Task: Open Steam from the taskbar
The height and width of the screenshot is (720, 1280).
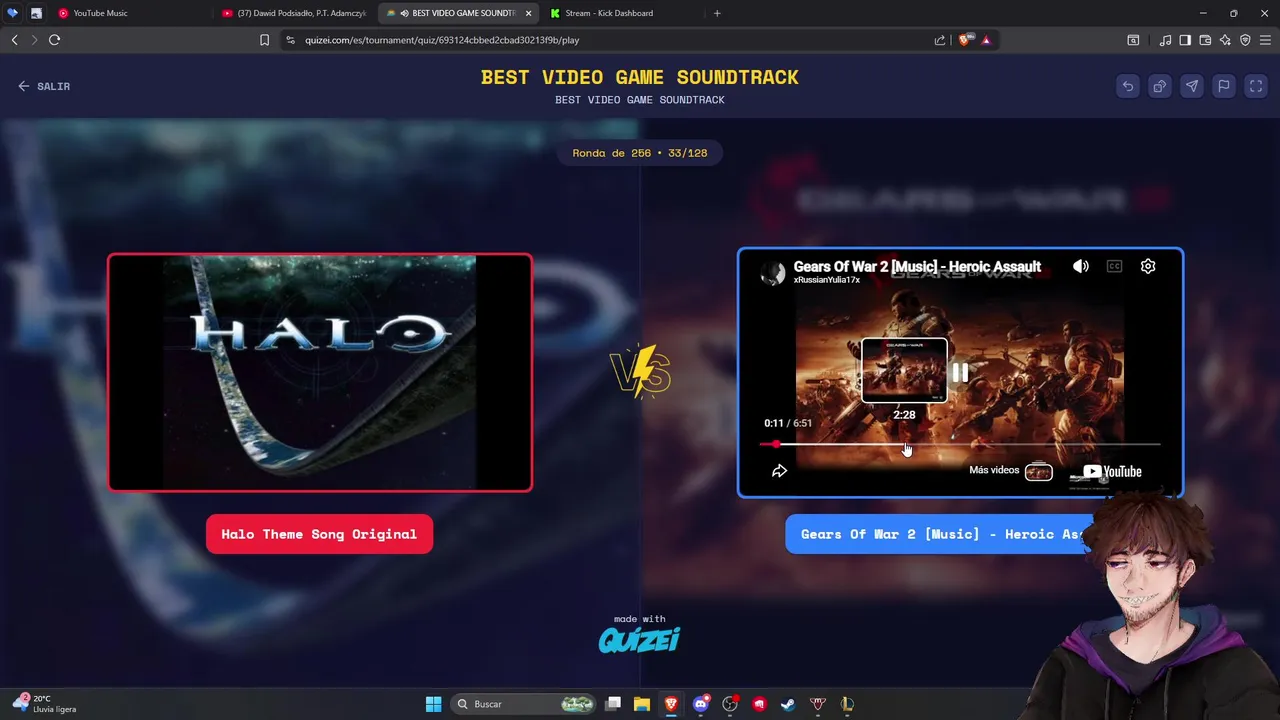Action: tap(788, 704)
